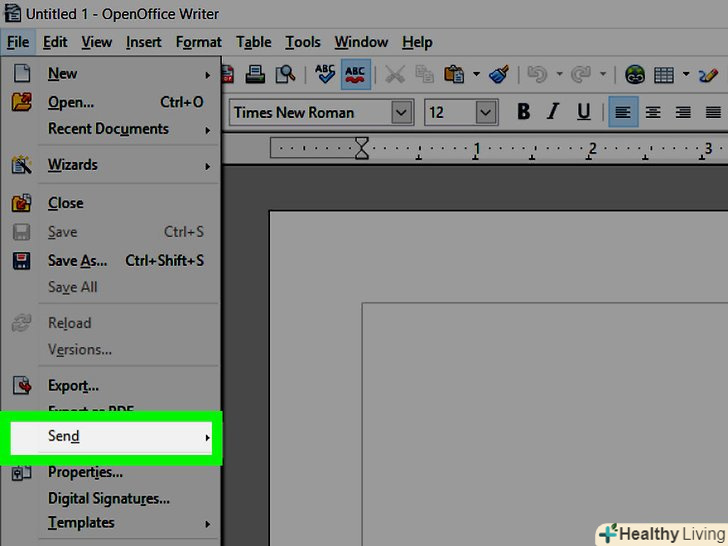Expand the Templates submenu

[x=111, y=523]
